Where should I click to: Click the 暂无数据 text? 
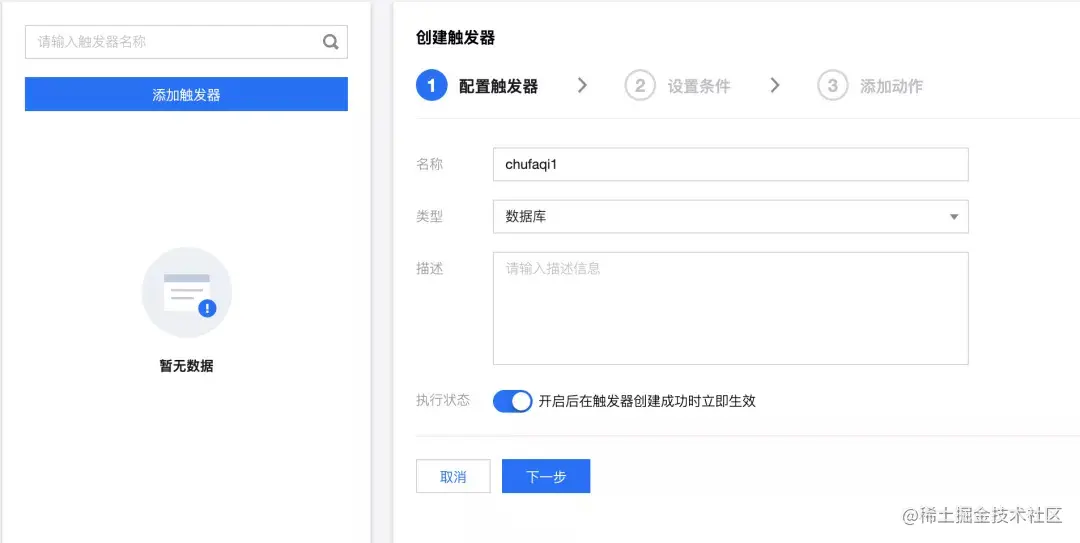(x=186, y=366)
